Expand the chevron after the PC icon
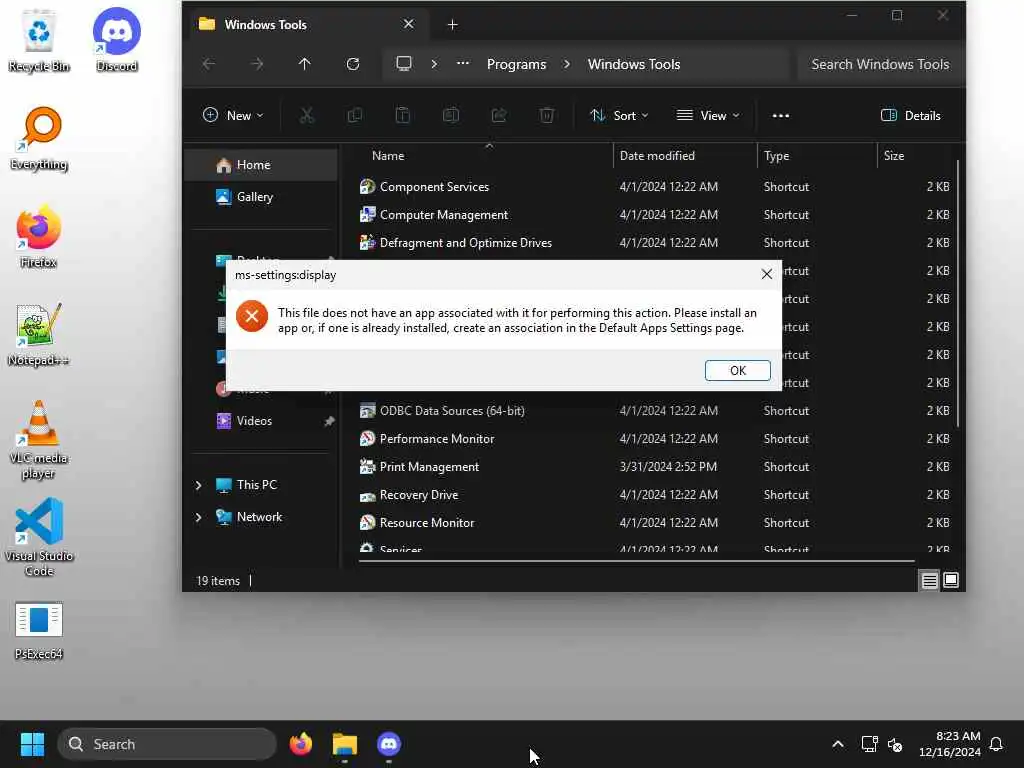Image resolution: width=1024 pixels, height=768 pixels. [x=434, y=64]
